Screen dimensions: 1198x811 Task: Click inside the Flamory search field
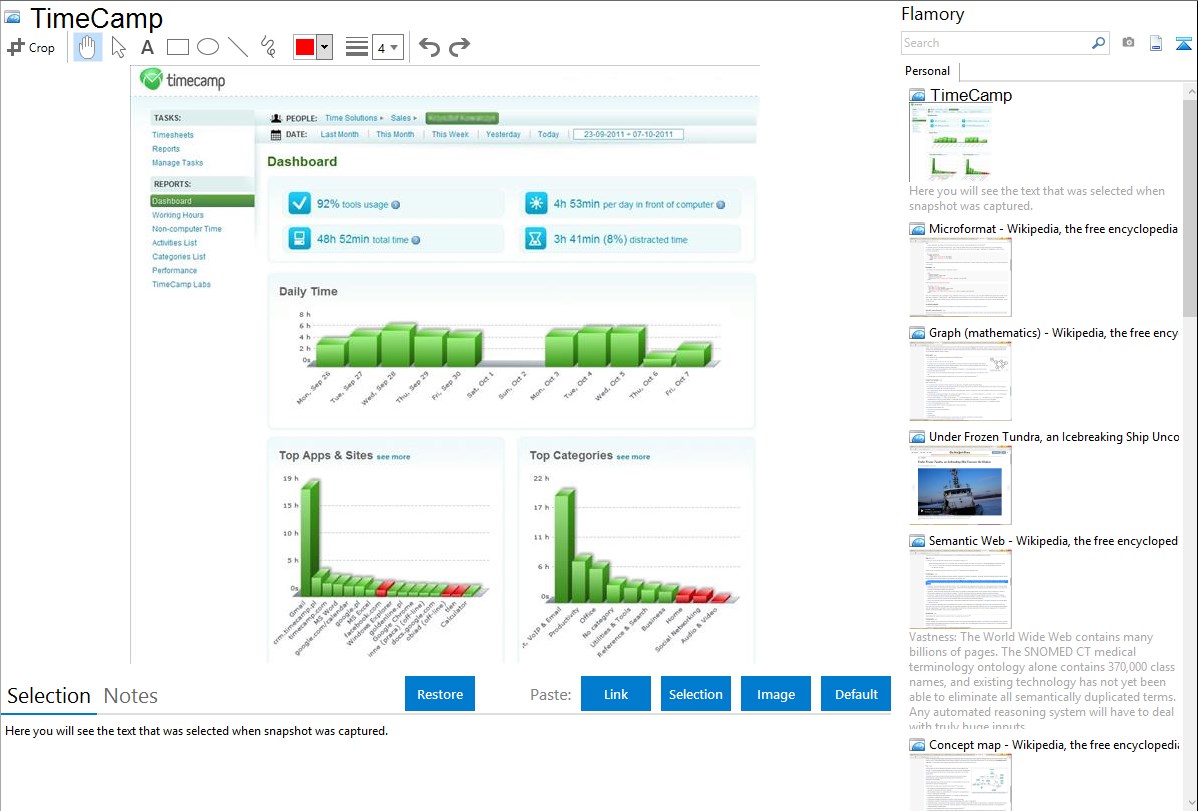point(995,43)
